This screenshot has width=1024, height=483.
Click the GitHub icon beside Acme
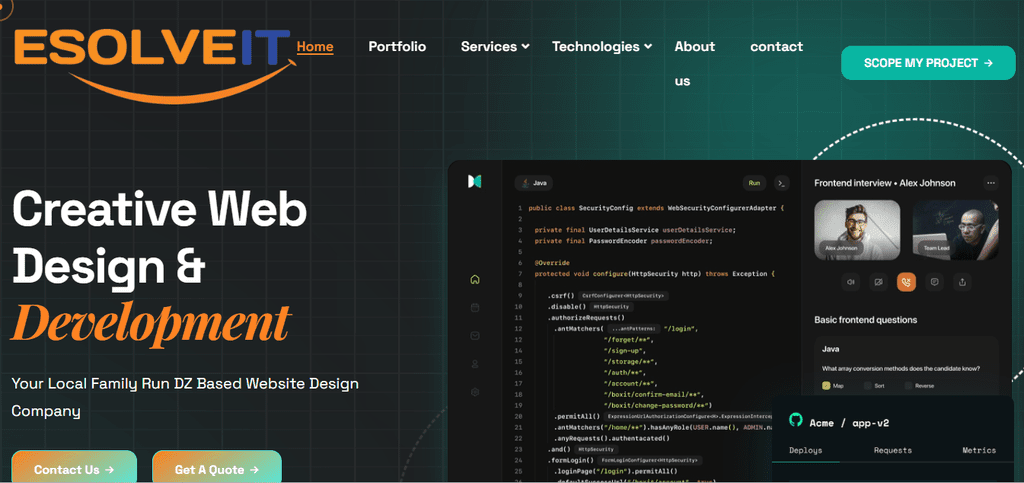coord(795,420)
